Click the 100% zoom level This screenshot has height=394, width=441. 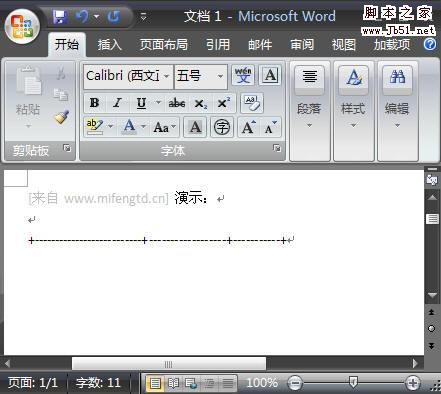pos(262,383)
